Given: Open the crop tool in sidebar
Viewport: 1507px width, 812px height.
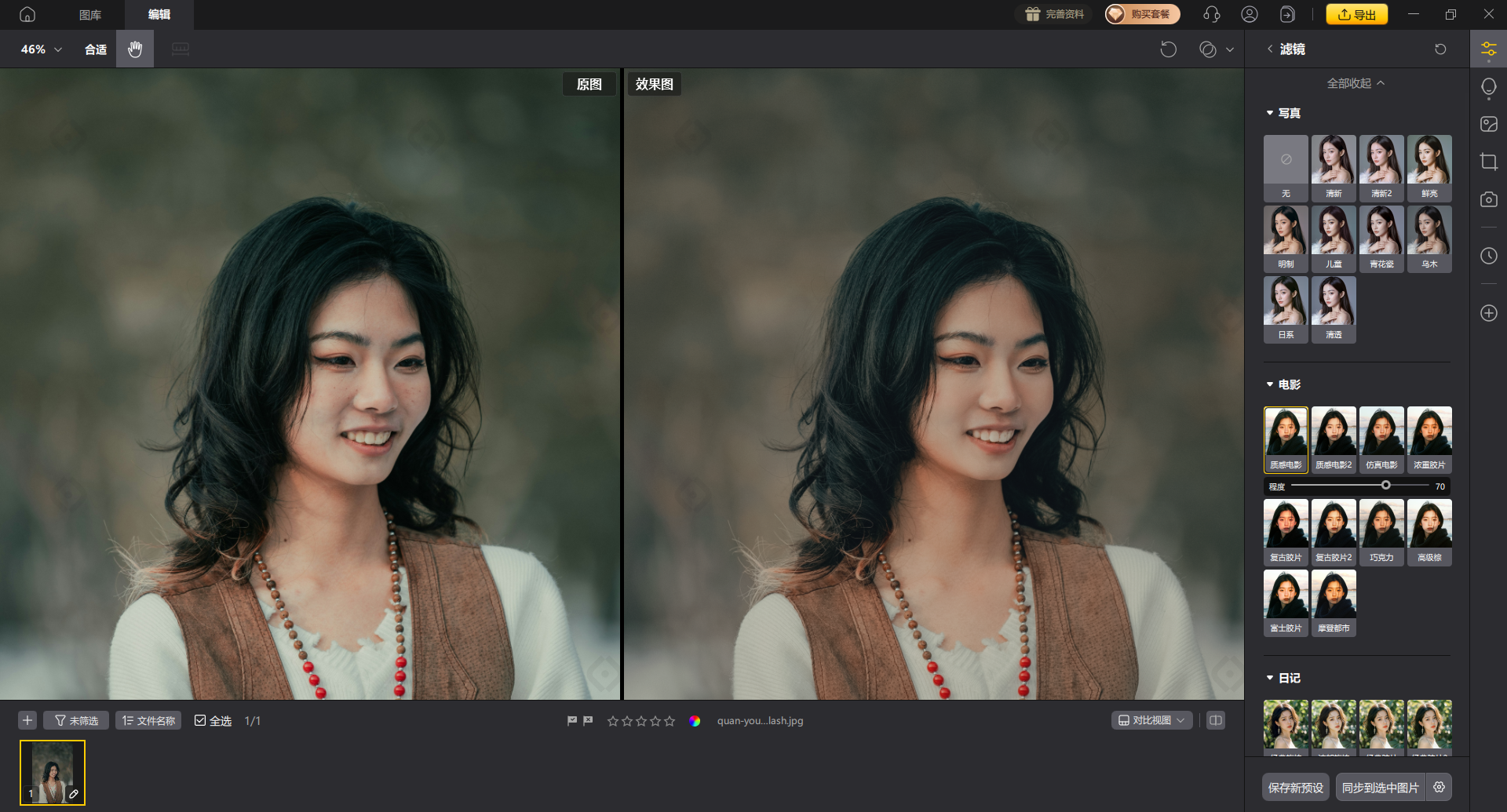Looking at the screenshot, I should (x=1488, y=162).
